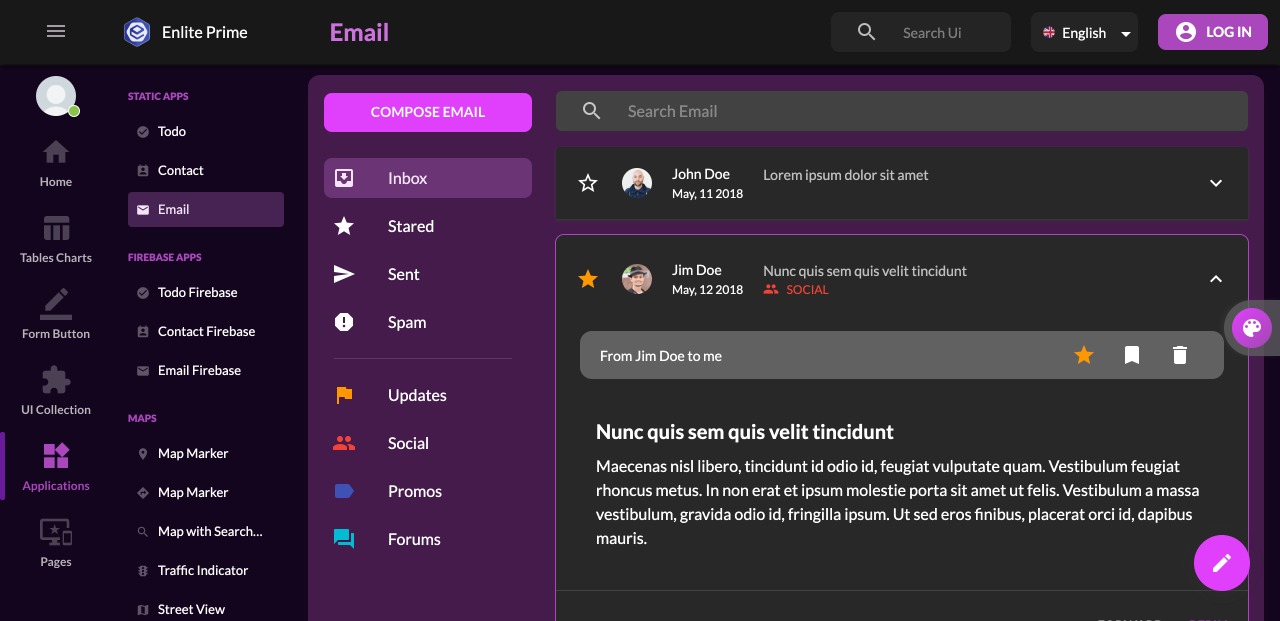This screenshot has width=1280, height=621.
Task: Open Todo Firebase app
Action: [206, 292]
